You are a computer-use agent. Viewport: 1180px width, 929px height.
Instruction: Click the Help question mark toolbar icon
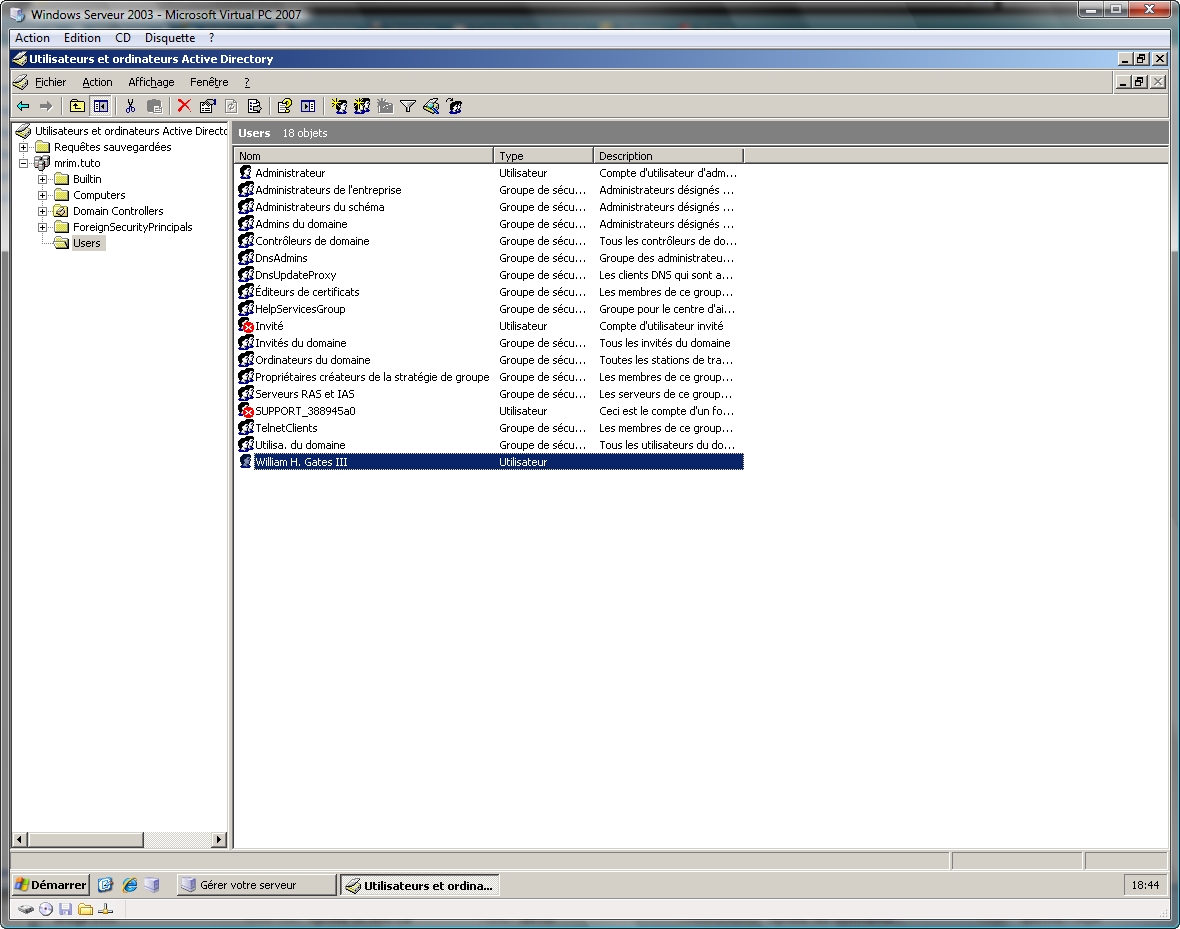[x=284, y=106]
